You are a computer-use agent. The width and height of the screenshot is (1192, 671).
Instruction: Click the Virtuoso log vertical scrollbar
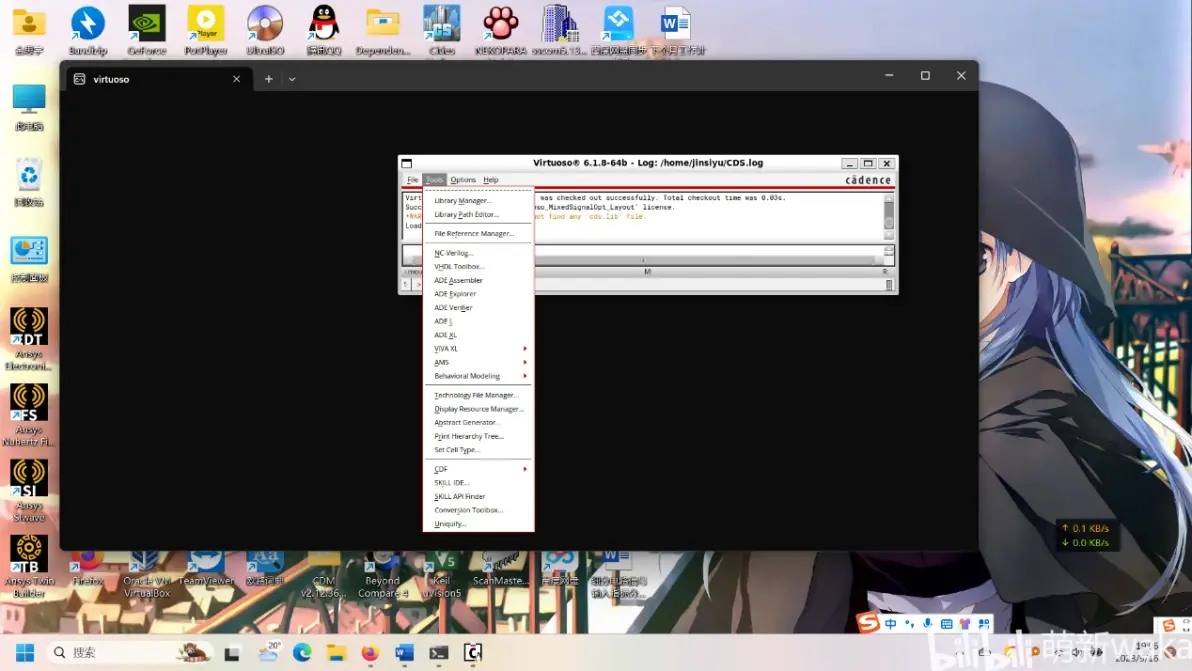pyautogui.click(x=889, y=217)
